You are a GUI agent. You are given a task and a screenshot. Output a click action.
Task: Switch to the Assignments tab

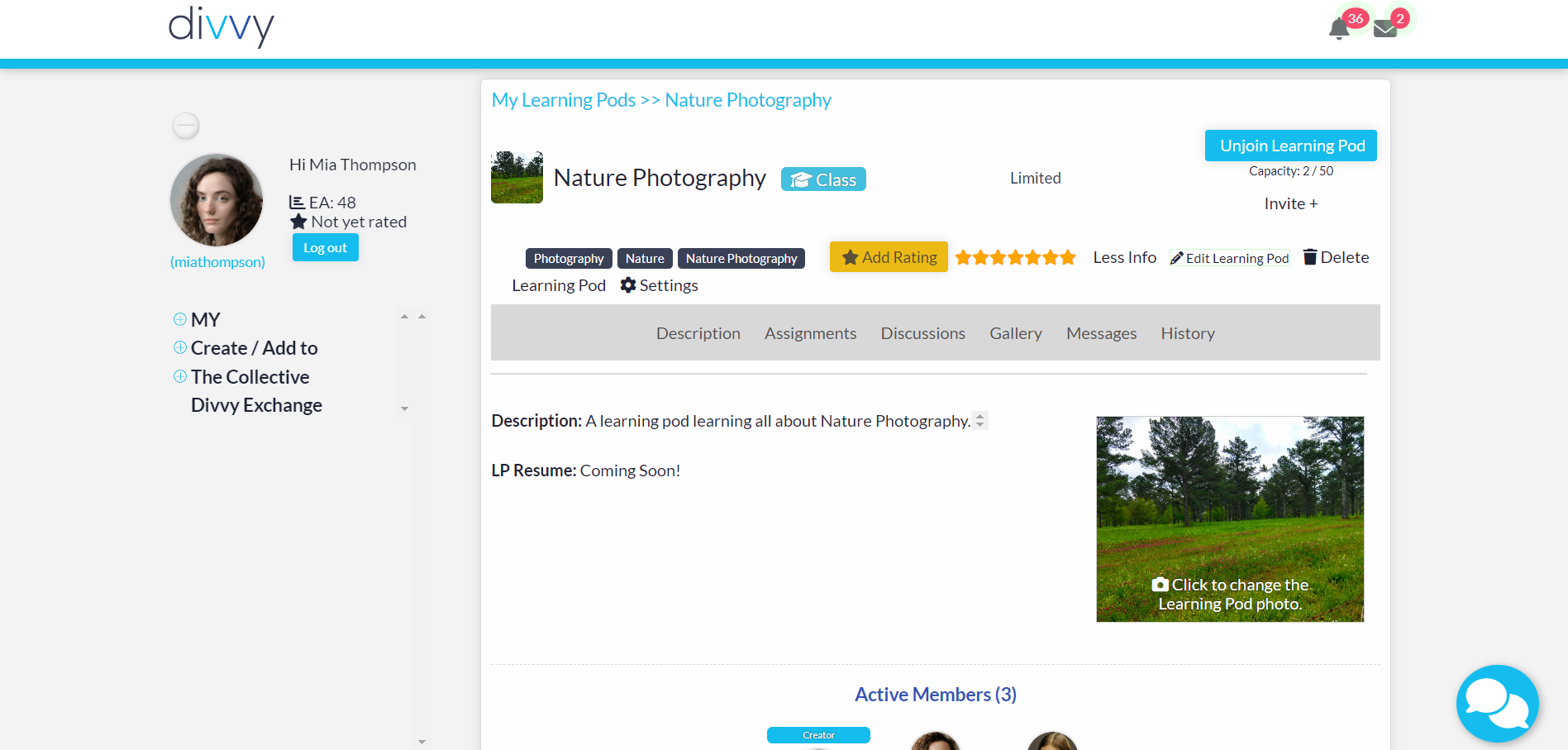810,333
